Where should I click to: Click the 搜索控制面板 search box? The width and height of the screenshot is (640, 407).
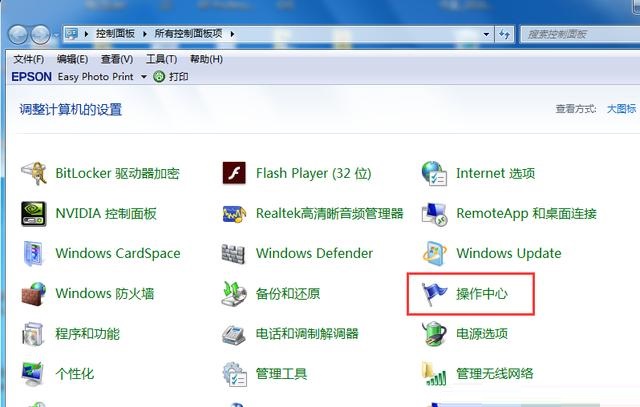580,34
